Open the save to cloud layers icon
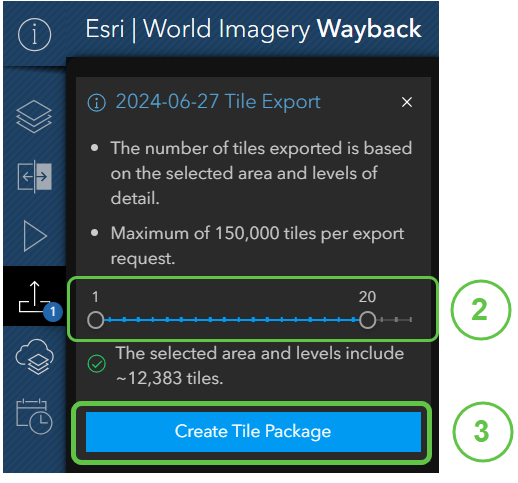The height and width of the screenshot is (483, 518). (34, 357)
